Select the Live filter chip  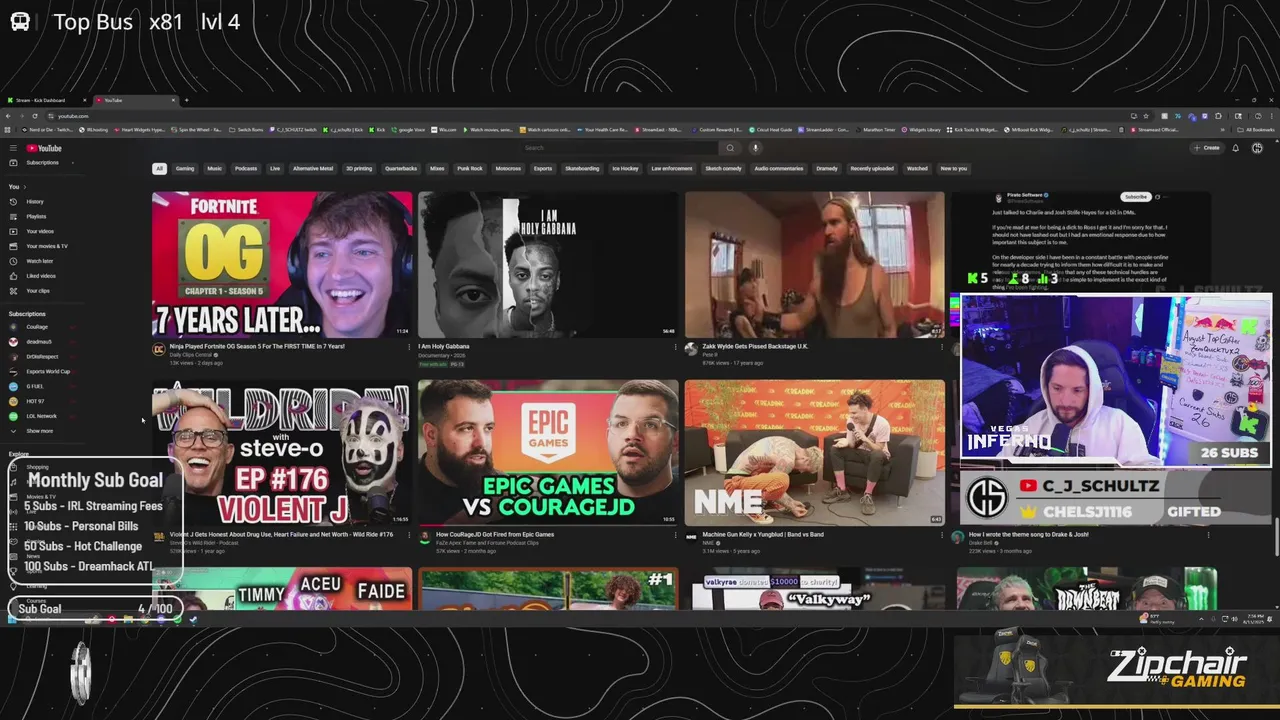click(275, 168)
